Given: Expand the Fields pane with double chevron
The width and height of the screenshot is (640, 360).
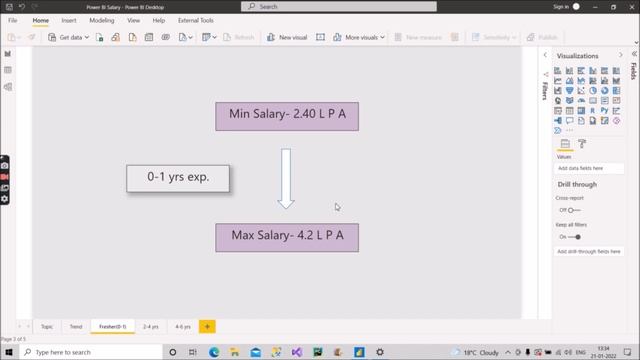Looking at the screenshot, I should click(x=634, y=54).
